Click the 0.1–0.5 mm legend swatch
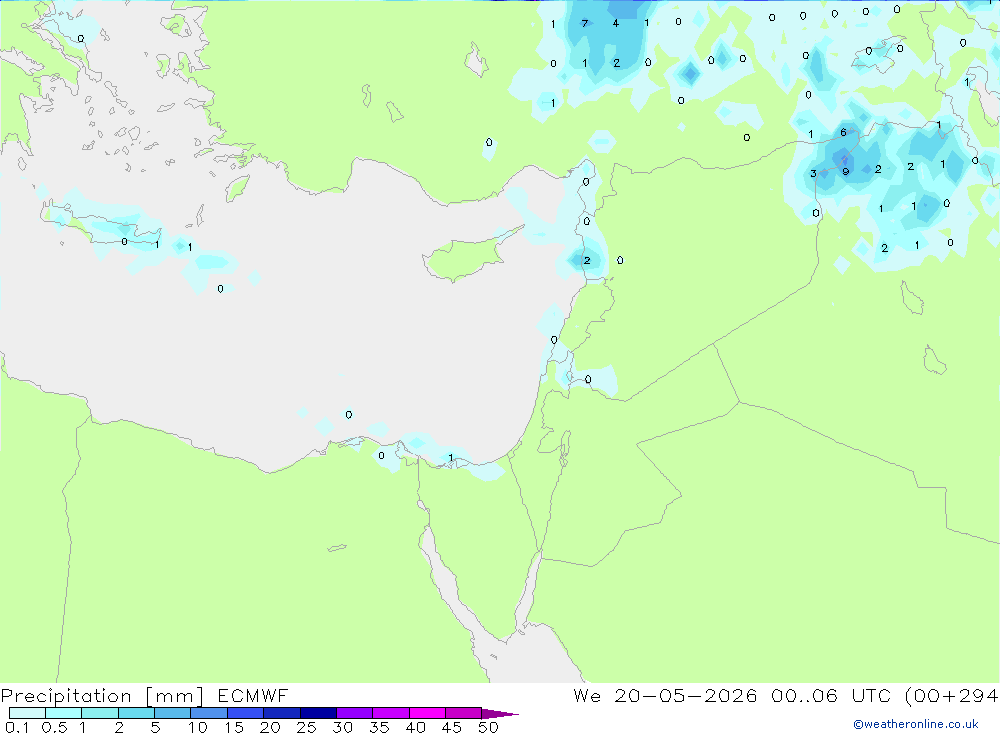 pyautogui.click(x=27, y=713)
